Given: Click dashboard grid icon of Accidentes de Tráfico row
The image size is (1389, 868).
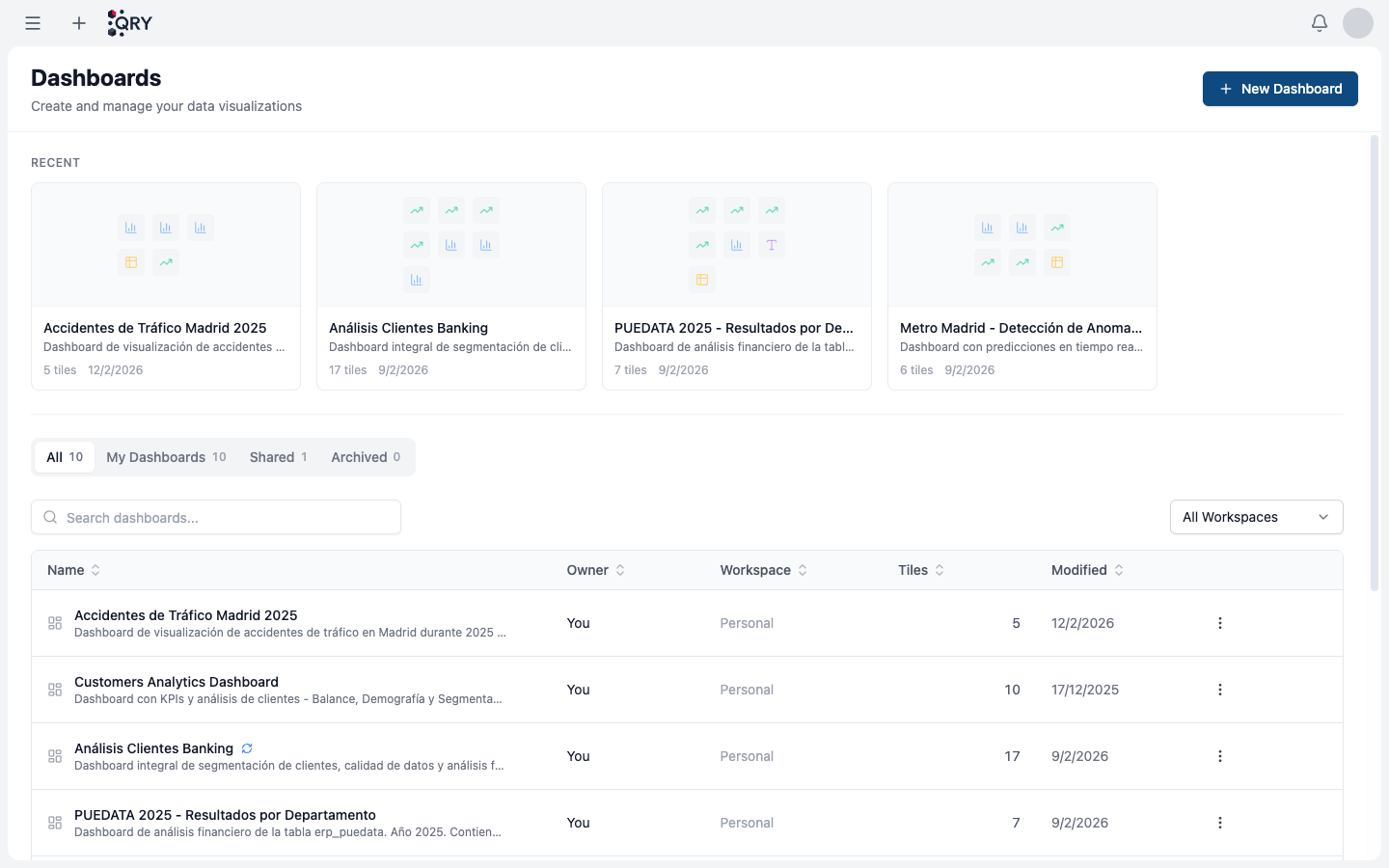Looking at the screenshot, I should coord(55,623).
